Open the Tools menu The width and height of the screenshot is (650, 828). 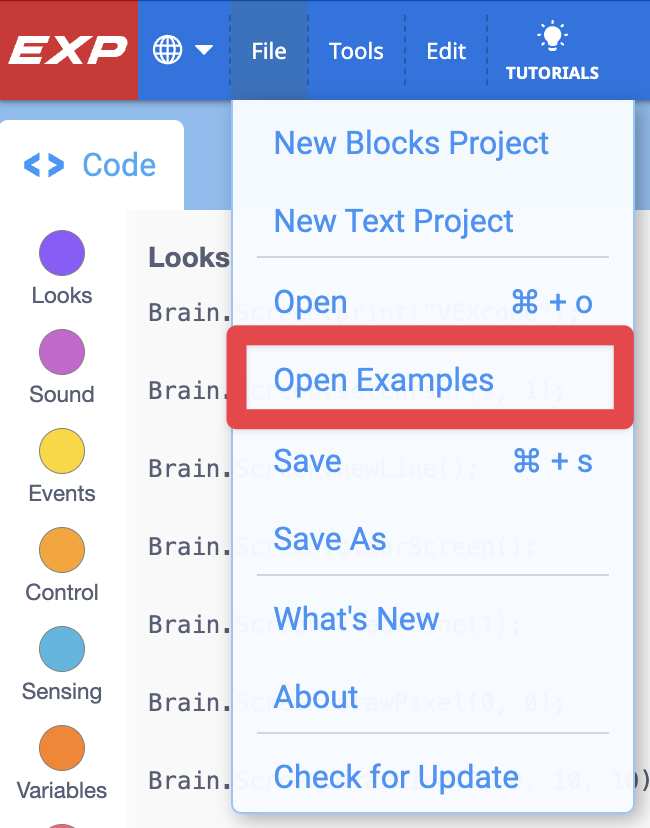tap(356, 51)
